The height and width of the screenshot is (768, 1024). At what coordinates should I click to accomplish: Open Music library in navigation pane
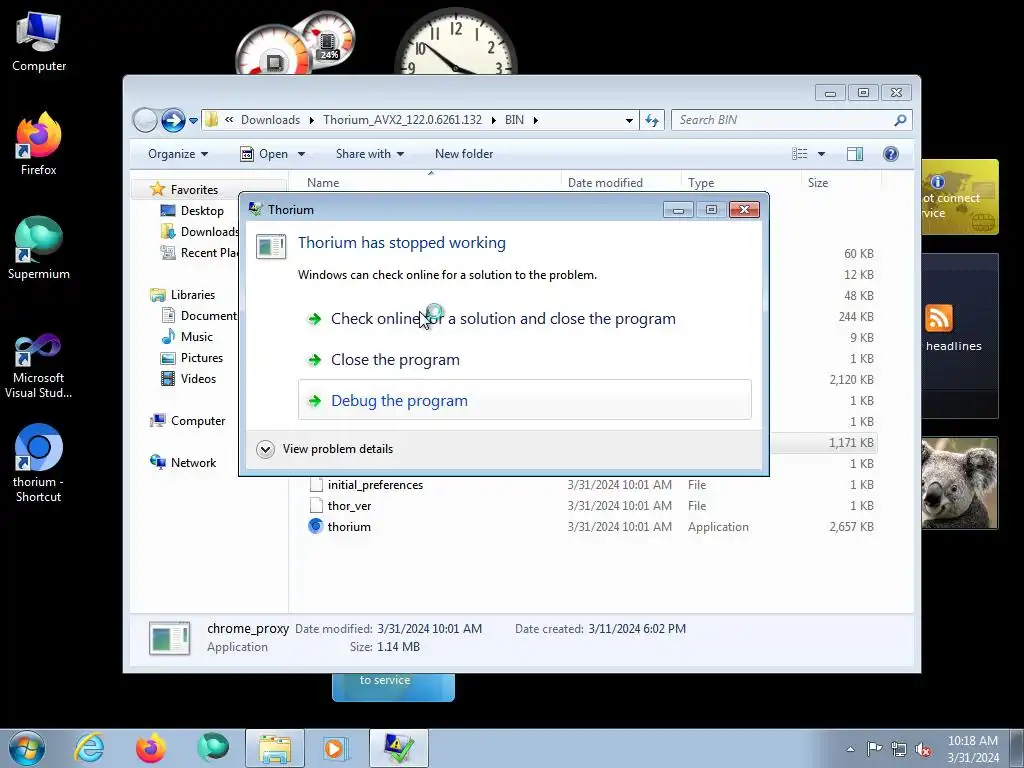coord(196,337)
